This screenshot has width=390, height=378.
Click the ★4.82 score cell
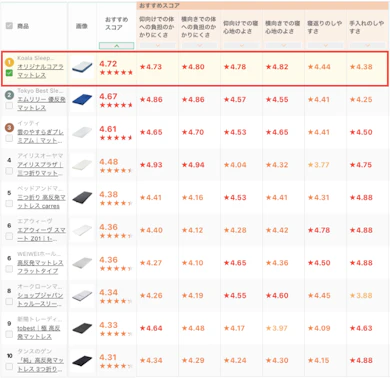[277, 67]
